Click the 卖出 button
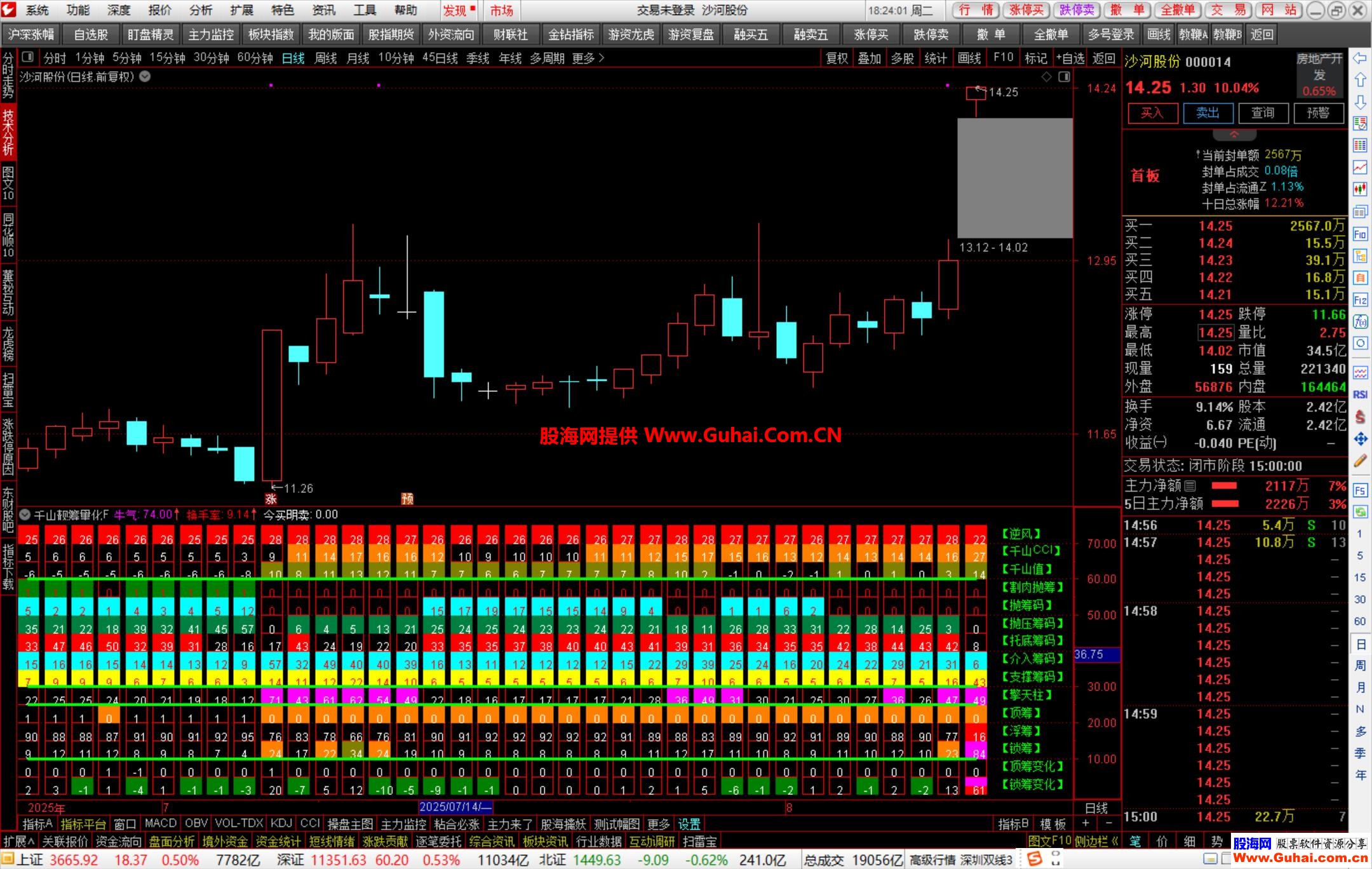Viewport: 1372px width, 869px height. [1207, 113]
